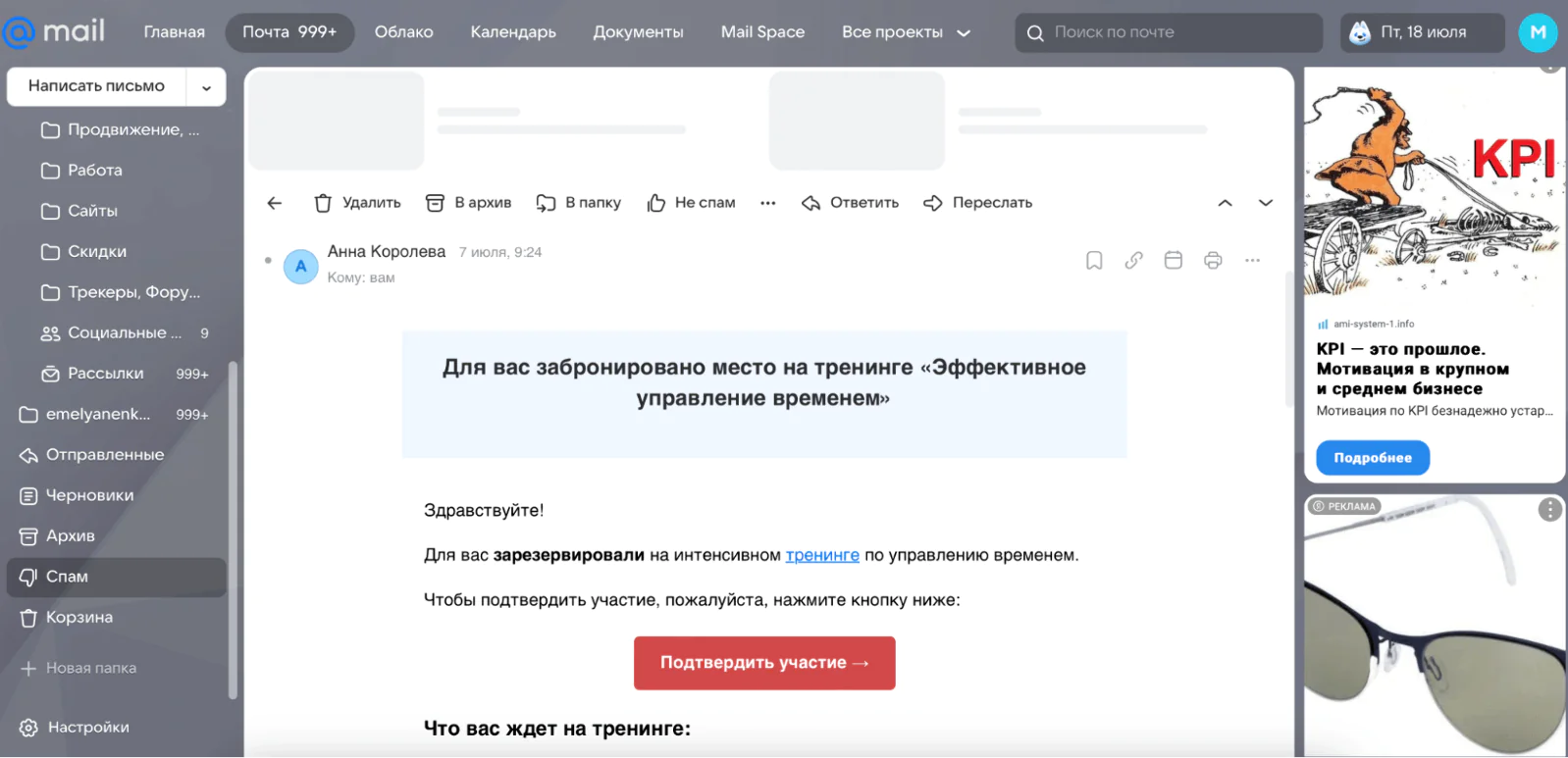This screenshot has width=1568, height=758.
Task: Click the calendar icon in email header
Action: 1173,260
